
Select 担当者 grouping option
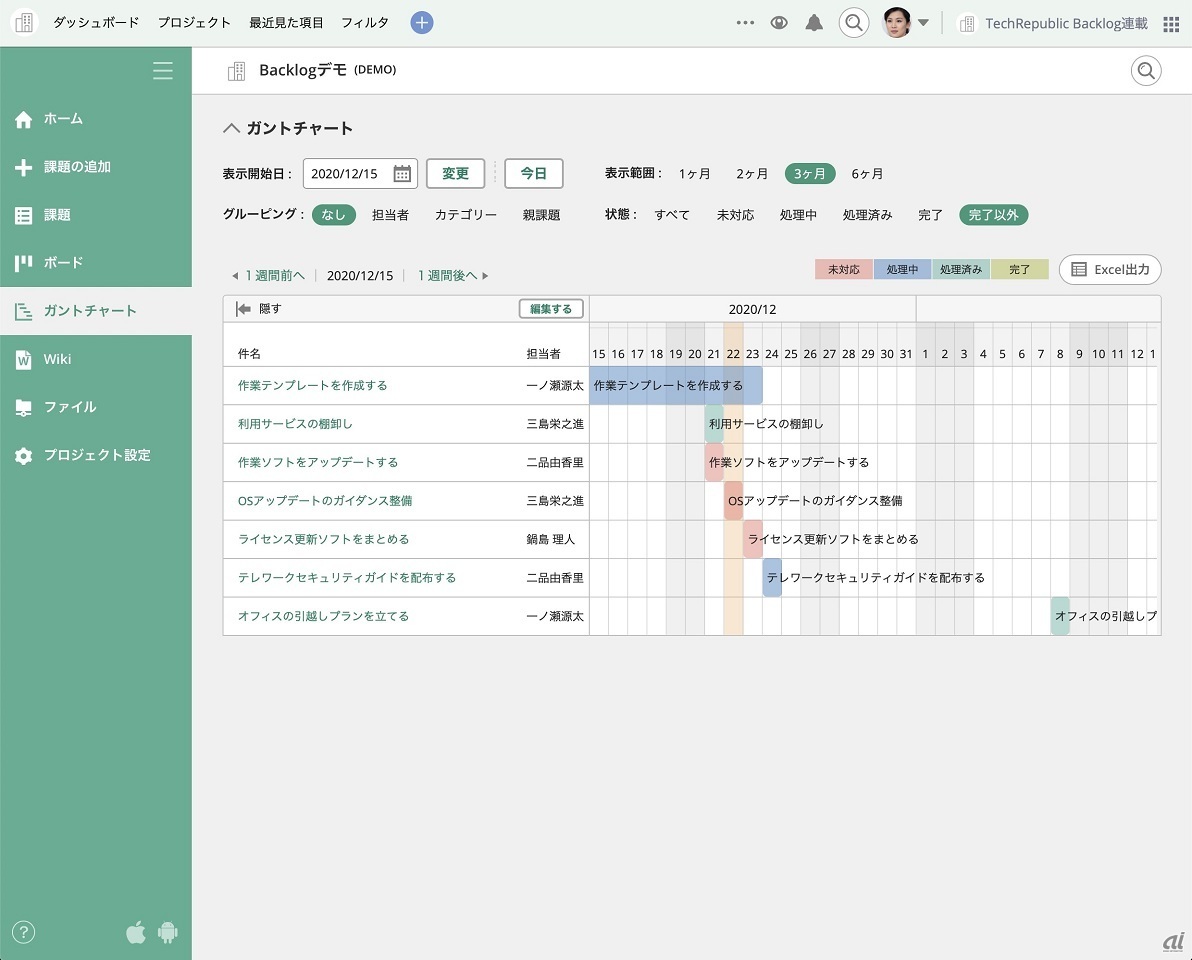click(x=390, y=215)
